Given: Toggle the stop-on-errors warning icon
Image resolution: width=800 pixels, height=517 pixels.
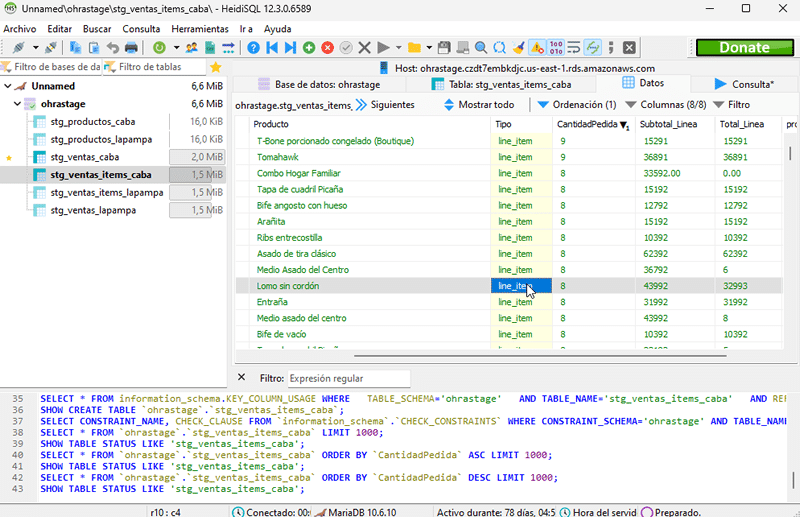Looking at the screenshot, I should (537, 47).
